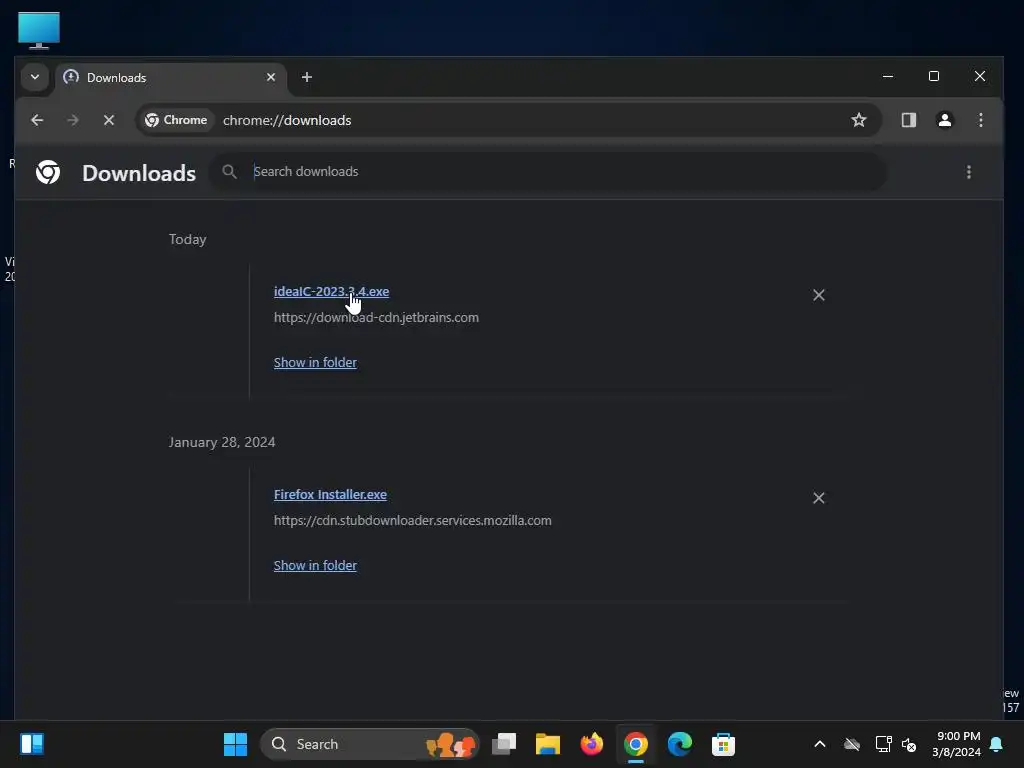Image resolution: width=1024 pixels, height=768 pixels.
Task: Open the desktop monitor shortcut icon
Action: click(39, 30)
